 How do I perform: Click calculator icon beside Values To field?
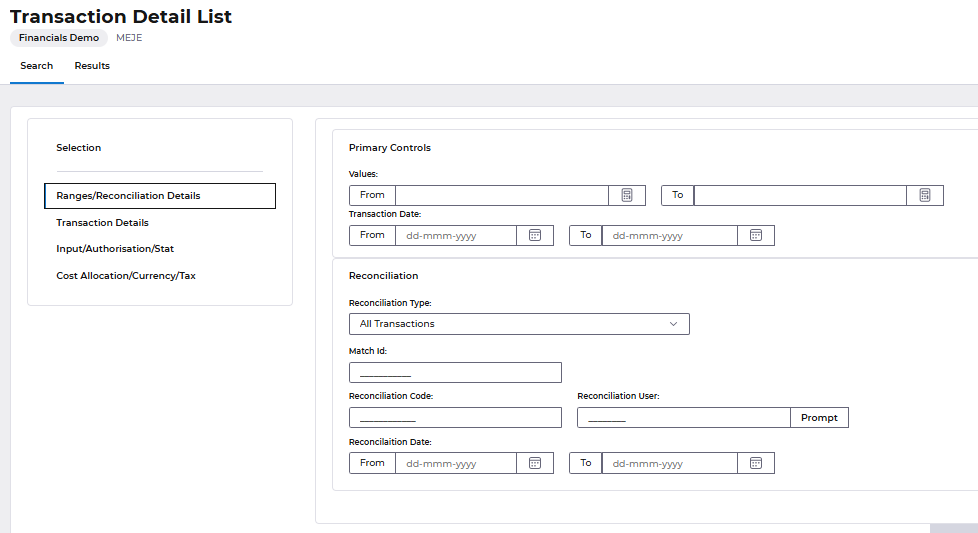925,195
